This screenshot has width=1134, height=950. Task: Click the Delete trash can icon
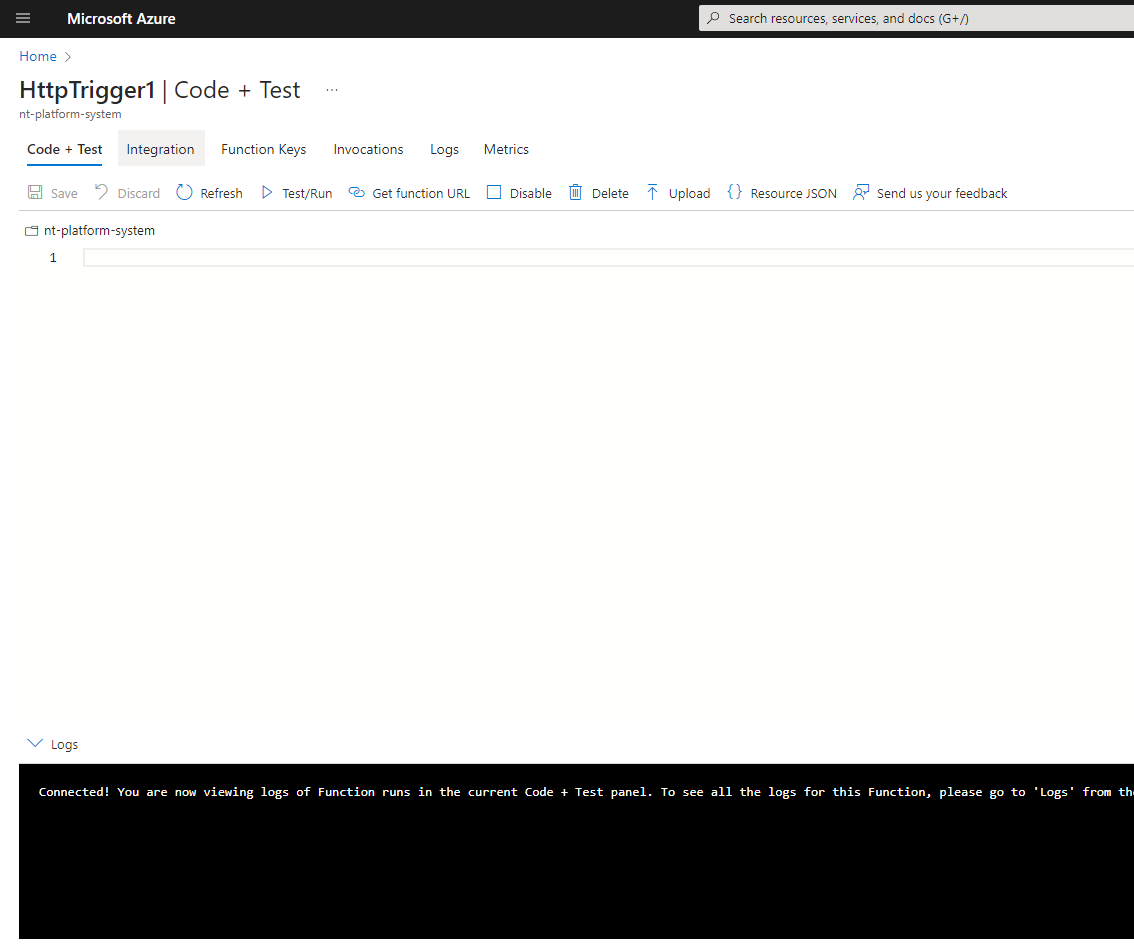[x=575, y=192]
